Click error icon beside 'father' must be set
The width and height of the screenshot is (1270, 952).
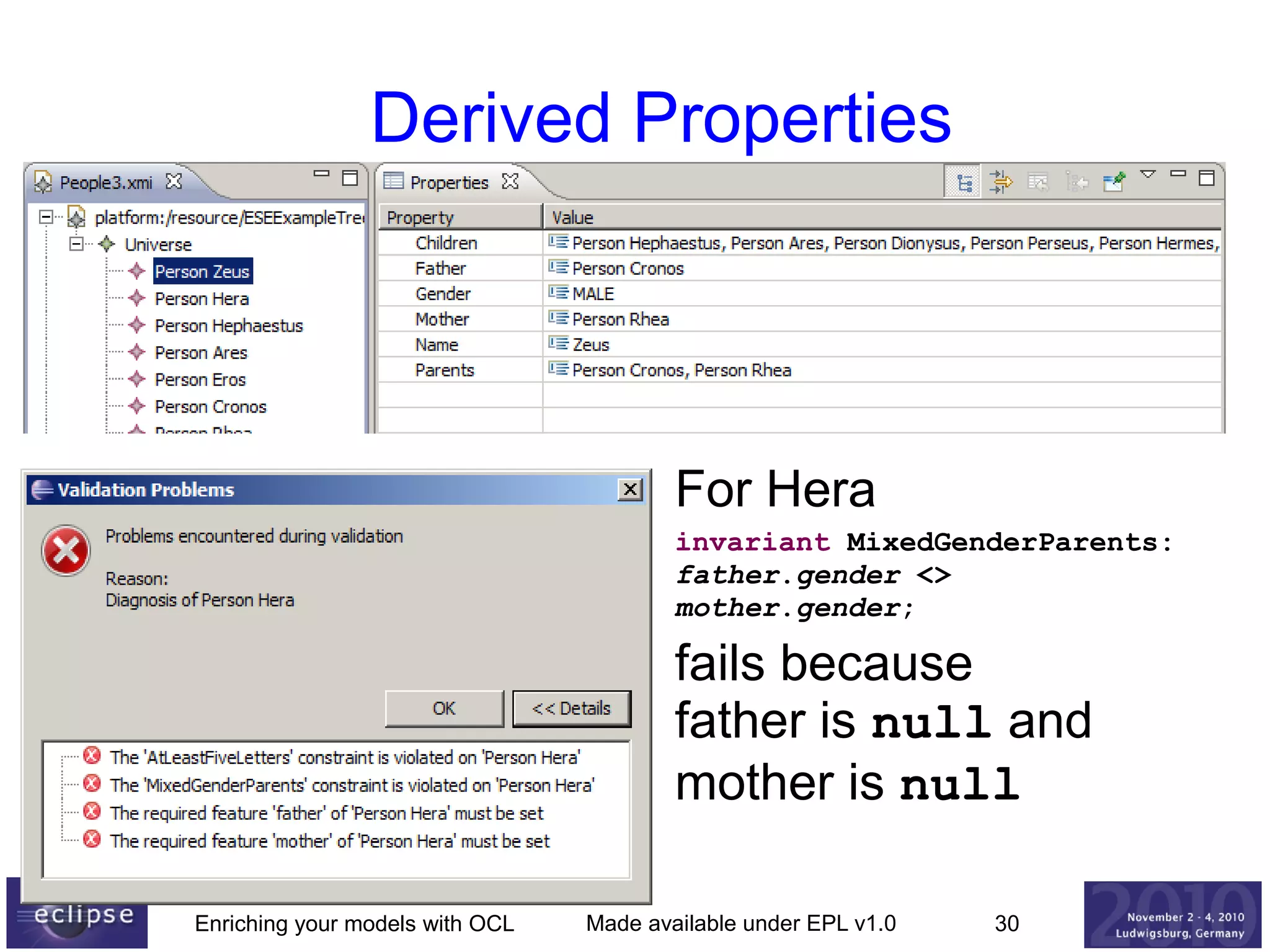pyautogui.click(x=92, y=811)
